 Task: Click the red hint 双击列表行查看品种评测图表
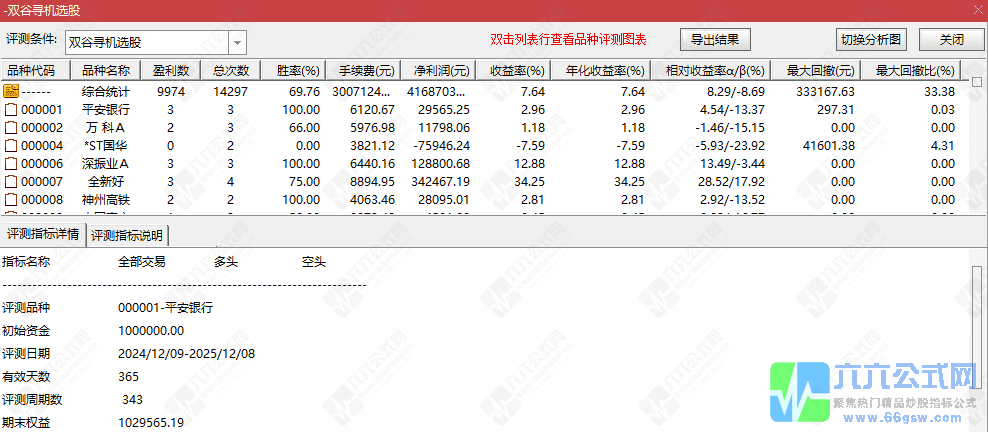point(568,40)
